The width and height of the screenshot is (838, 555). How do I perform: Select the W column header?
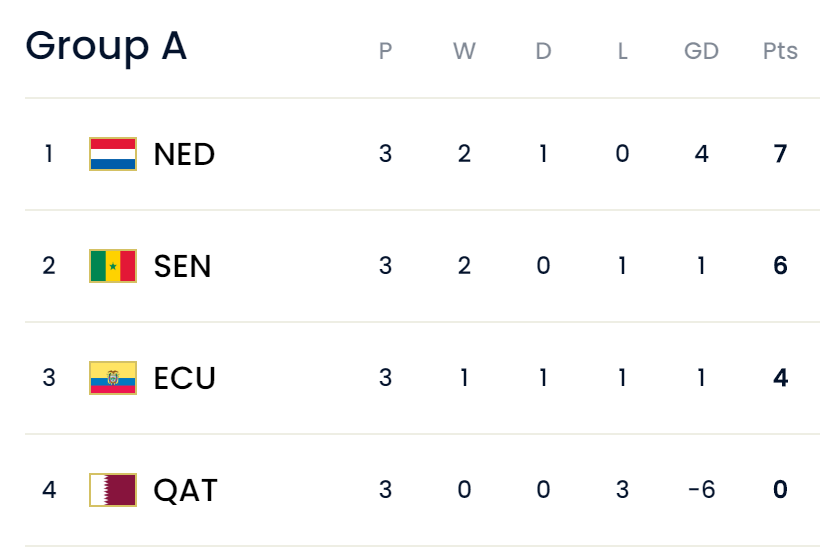(x=464, y=51)
